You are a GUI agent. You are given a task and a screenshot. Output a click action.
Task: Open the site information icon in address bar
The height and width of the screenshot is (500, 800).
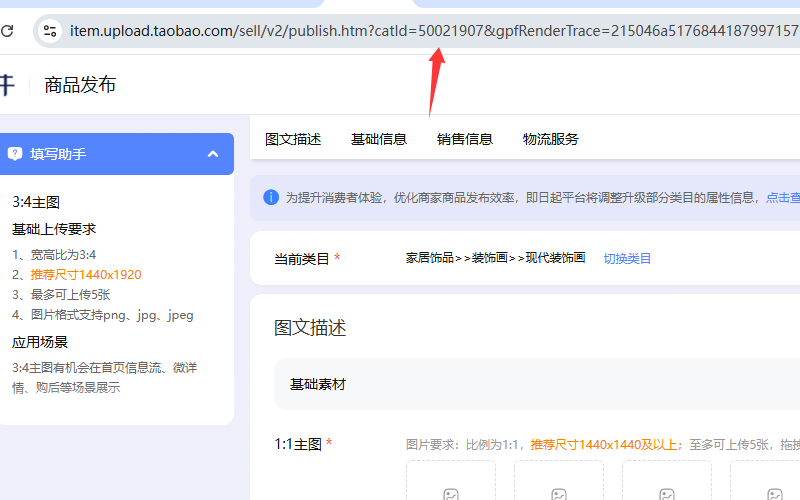tap(49, 31)
